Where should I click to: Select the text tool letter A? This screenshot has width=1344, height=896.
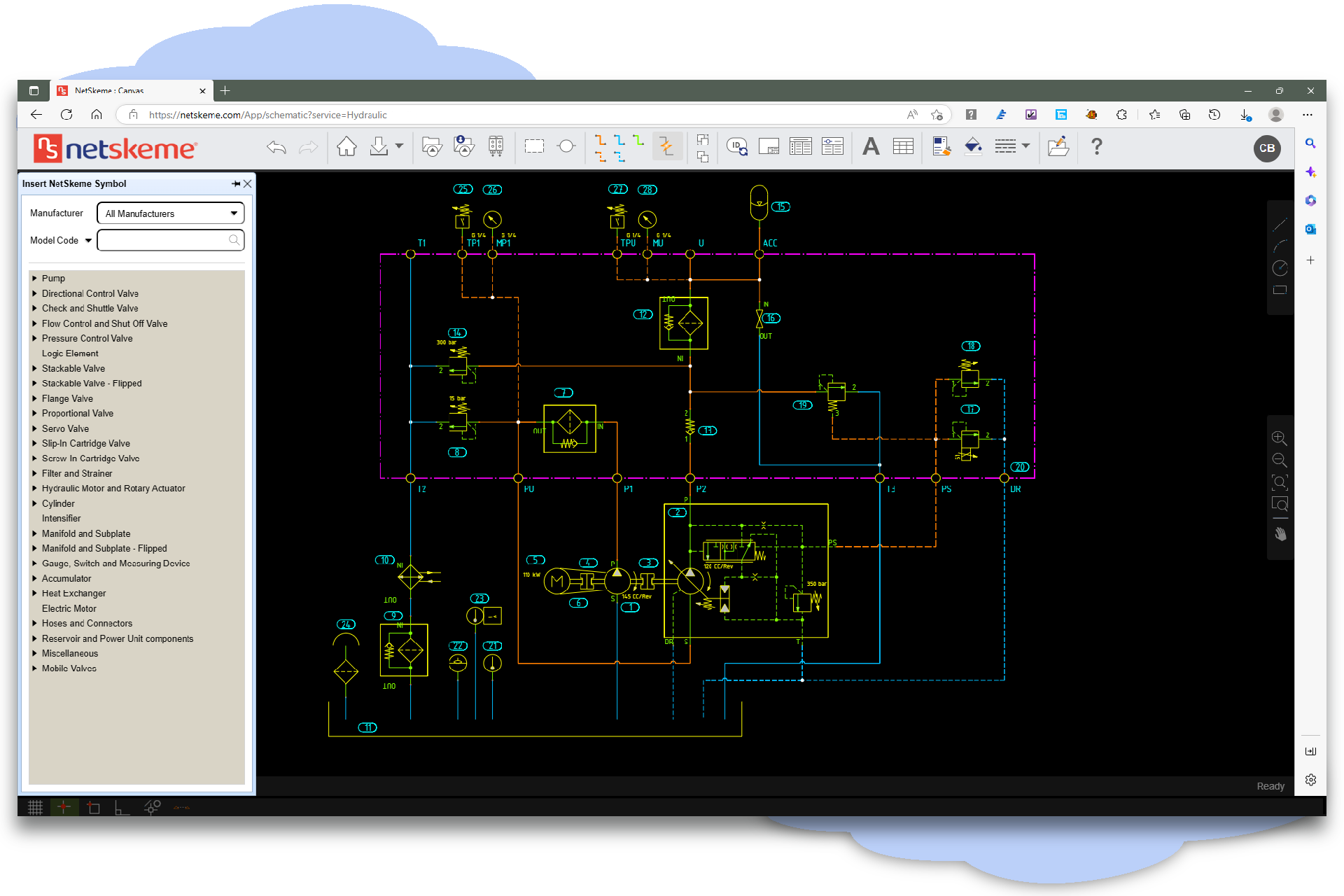pos(871,146)
